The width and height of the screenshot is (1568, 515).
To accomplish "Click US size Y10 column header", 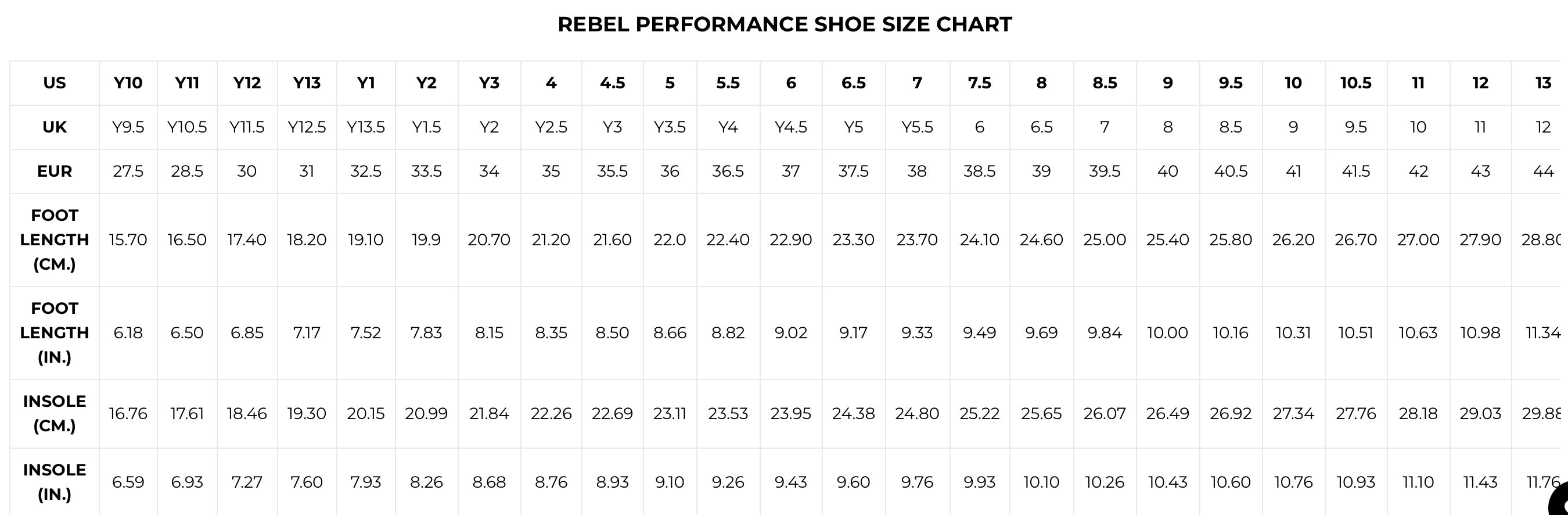I will [128, 83].
